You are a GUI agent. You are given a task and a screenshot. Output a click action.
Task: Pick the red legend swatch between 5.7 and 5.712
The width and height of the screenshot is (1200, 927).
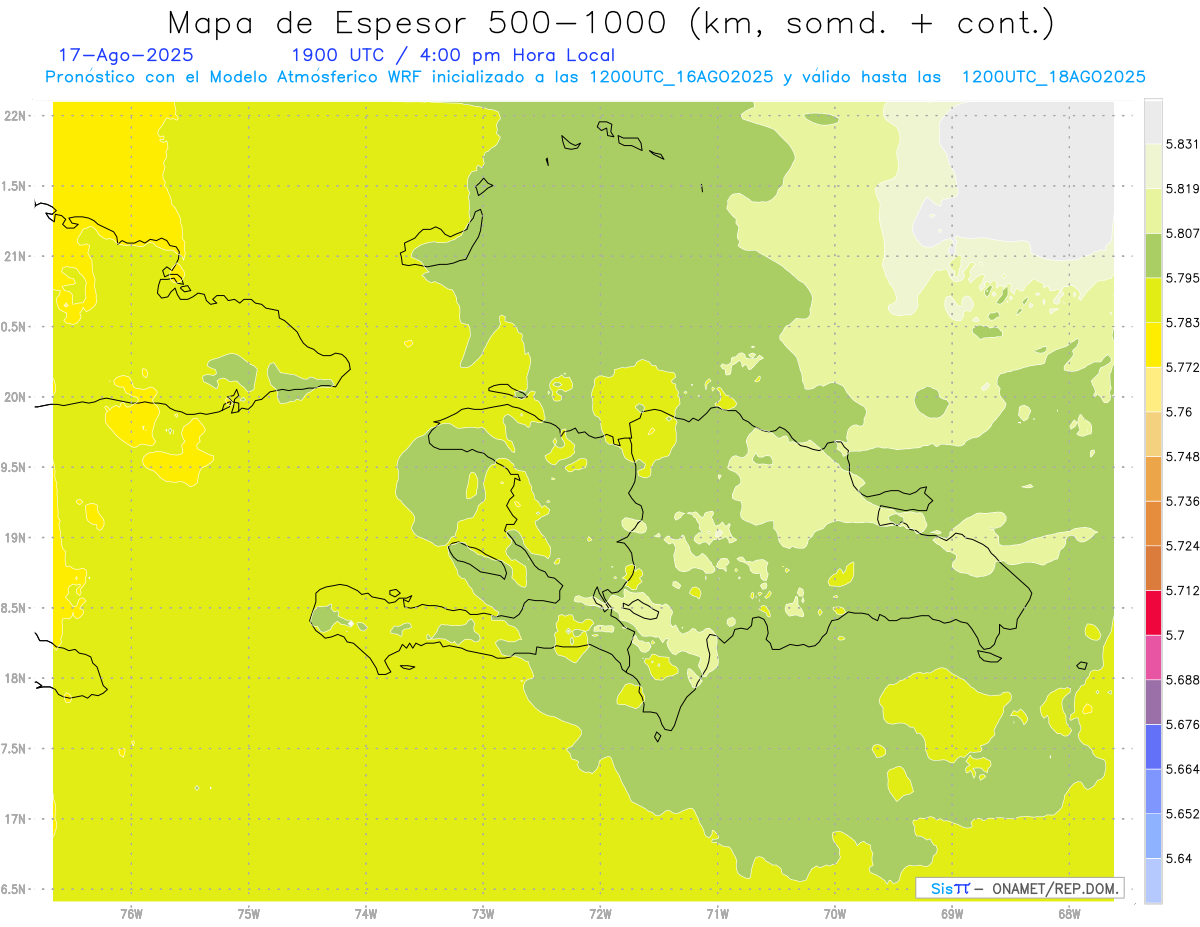tap(1153, 613)
